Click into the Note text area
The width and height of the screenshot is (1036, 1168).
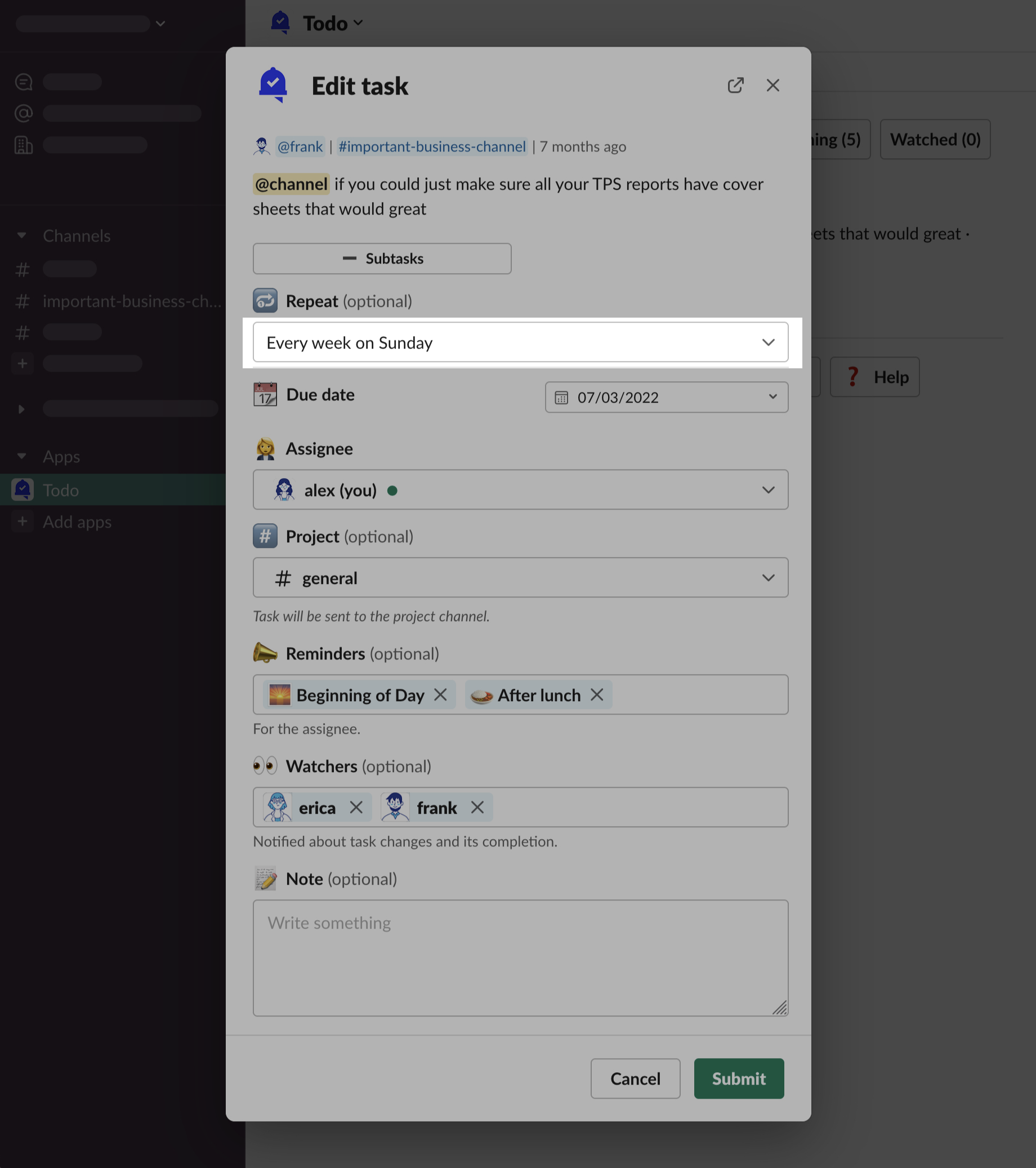[520, 958]
